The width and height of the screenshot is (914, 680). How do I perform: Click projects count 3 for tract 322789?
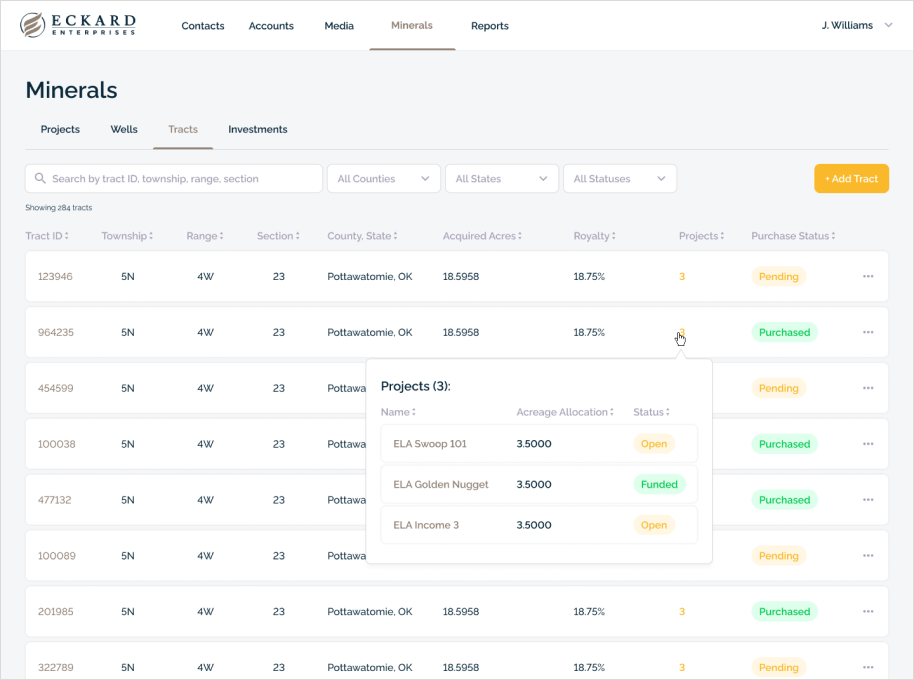pos(681,668)
